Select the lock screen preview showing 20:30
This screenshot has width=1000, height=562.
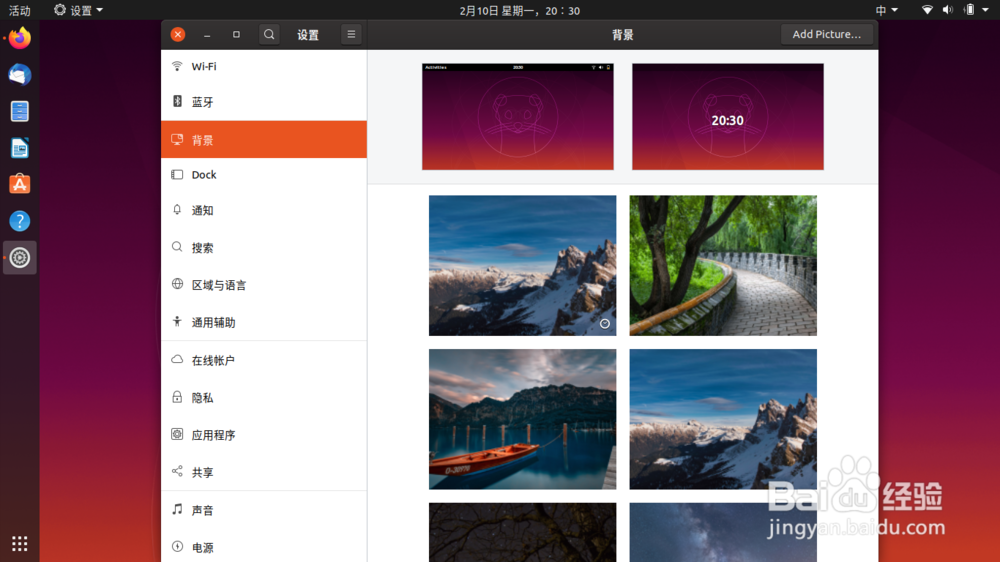tap(728, 117)
